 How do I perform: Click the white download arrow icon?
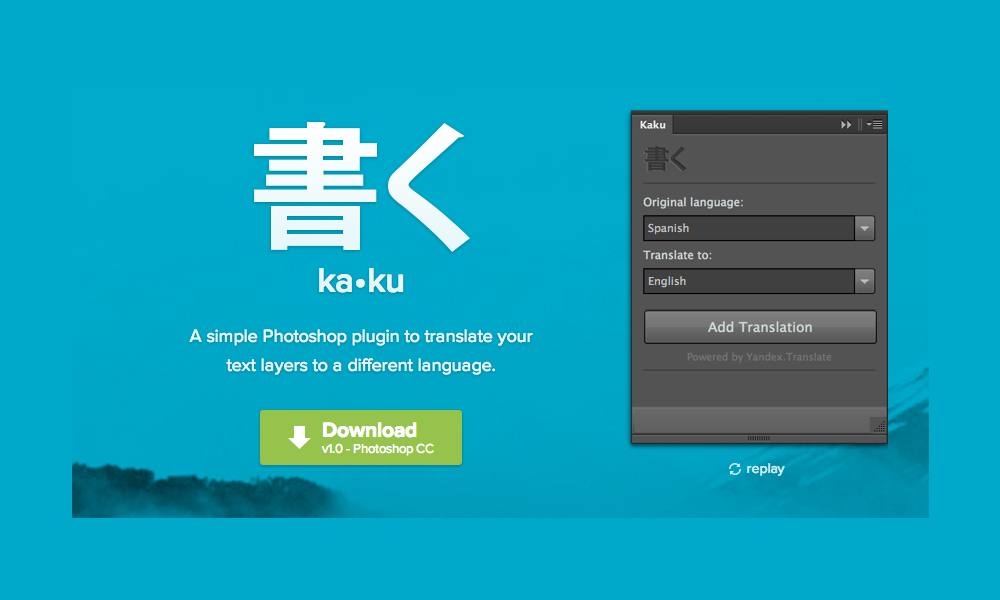click(x=299, y=437)
